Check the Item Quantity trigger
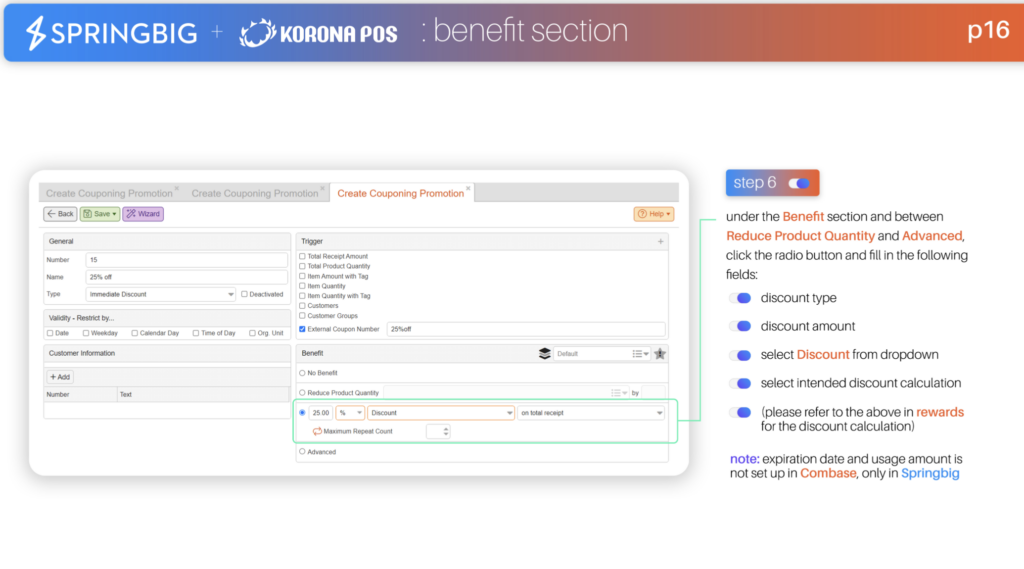1024x569 pixels. coord(302,286)
